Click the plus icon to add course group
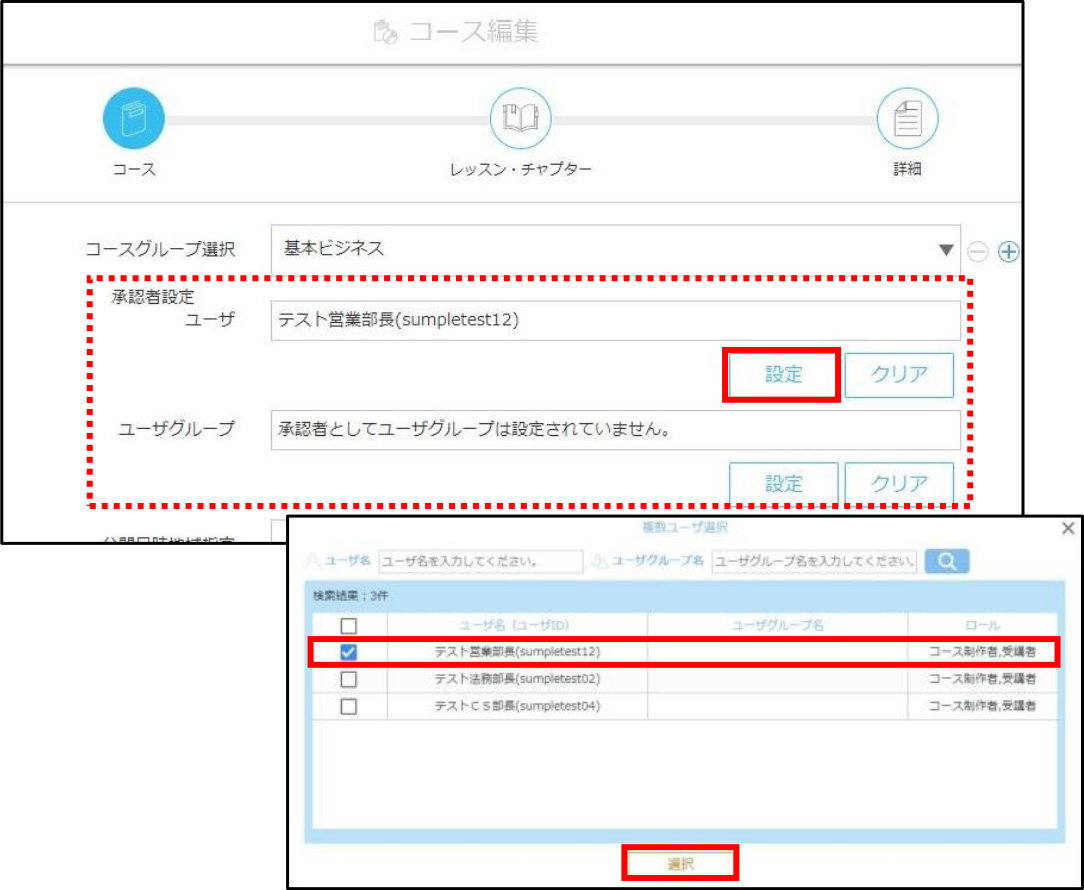Image resolution: width=1084 pixels, height=890 pixels. pyautogui.click(x=1009, y=252)
